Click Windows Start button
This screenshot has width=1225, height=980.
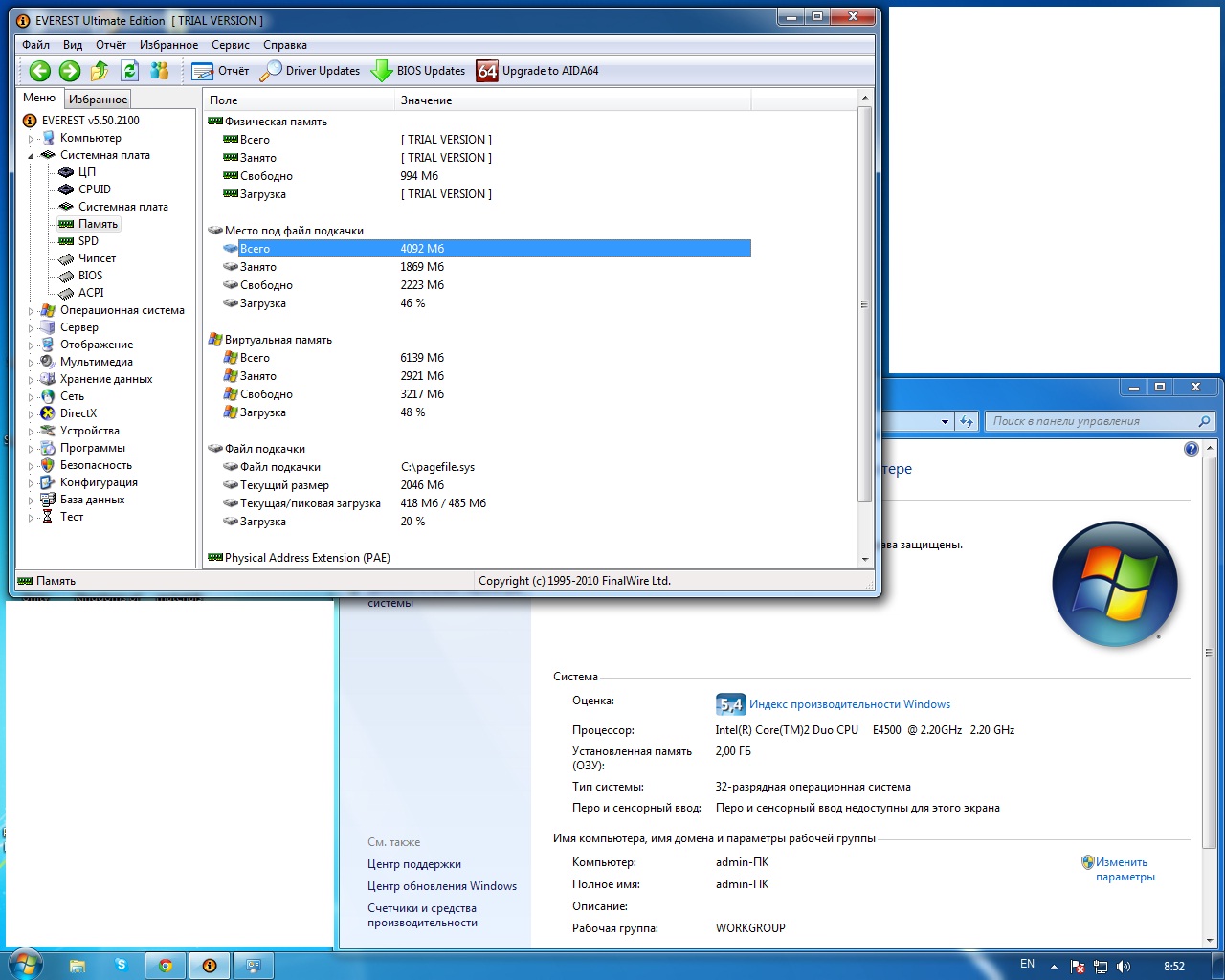click(x=25, y=965)
